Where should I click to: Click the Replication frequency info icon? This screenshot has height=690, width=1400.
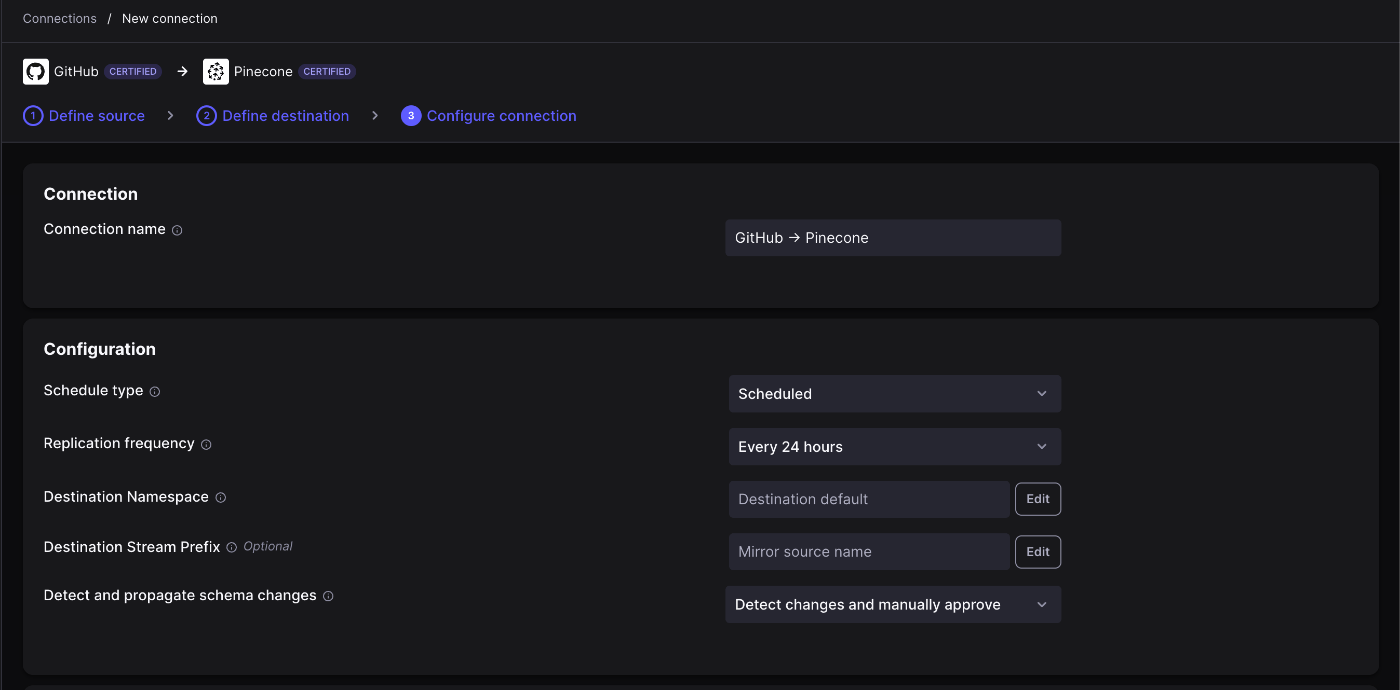coord(206,444)
